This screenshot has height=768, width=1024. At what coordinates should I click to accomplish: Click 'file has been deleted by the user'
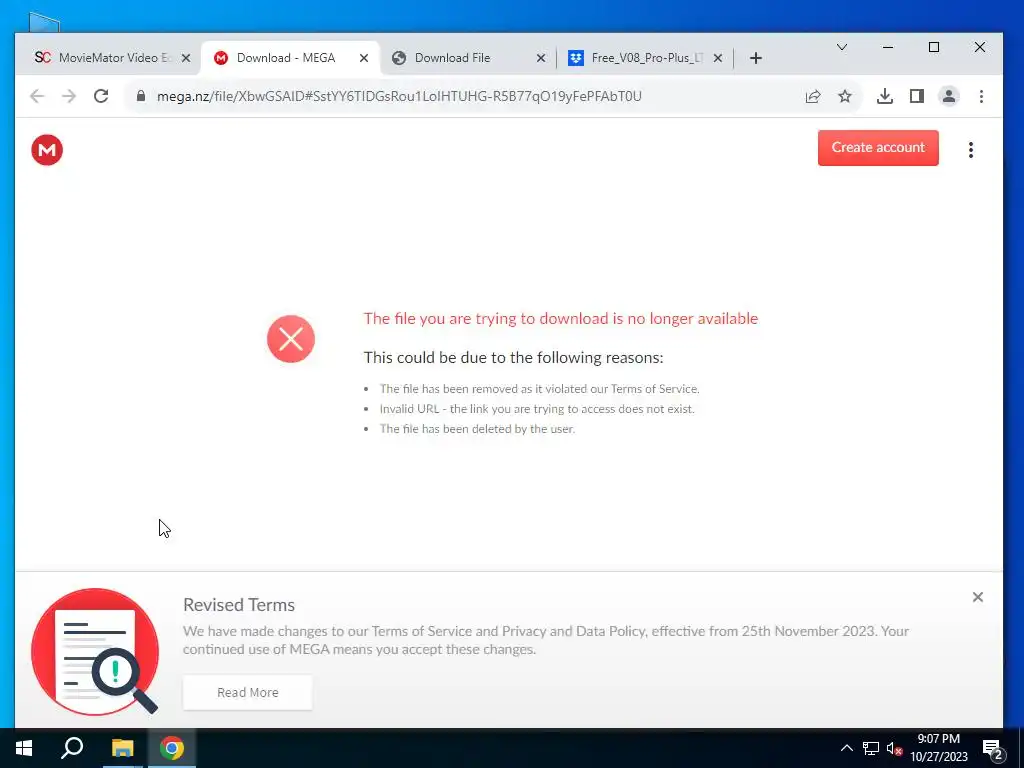477,429
